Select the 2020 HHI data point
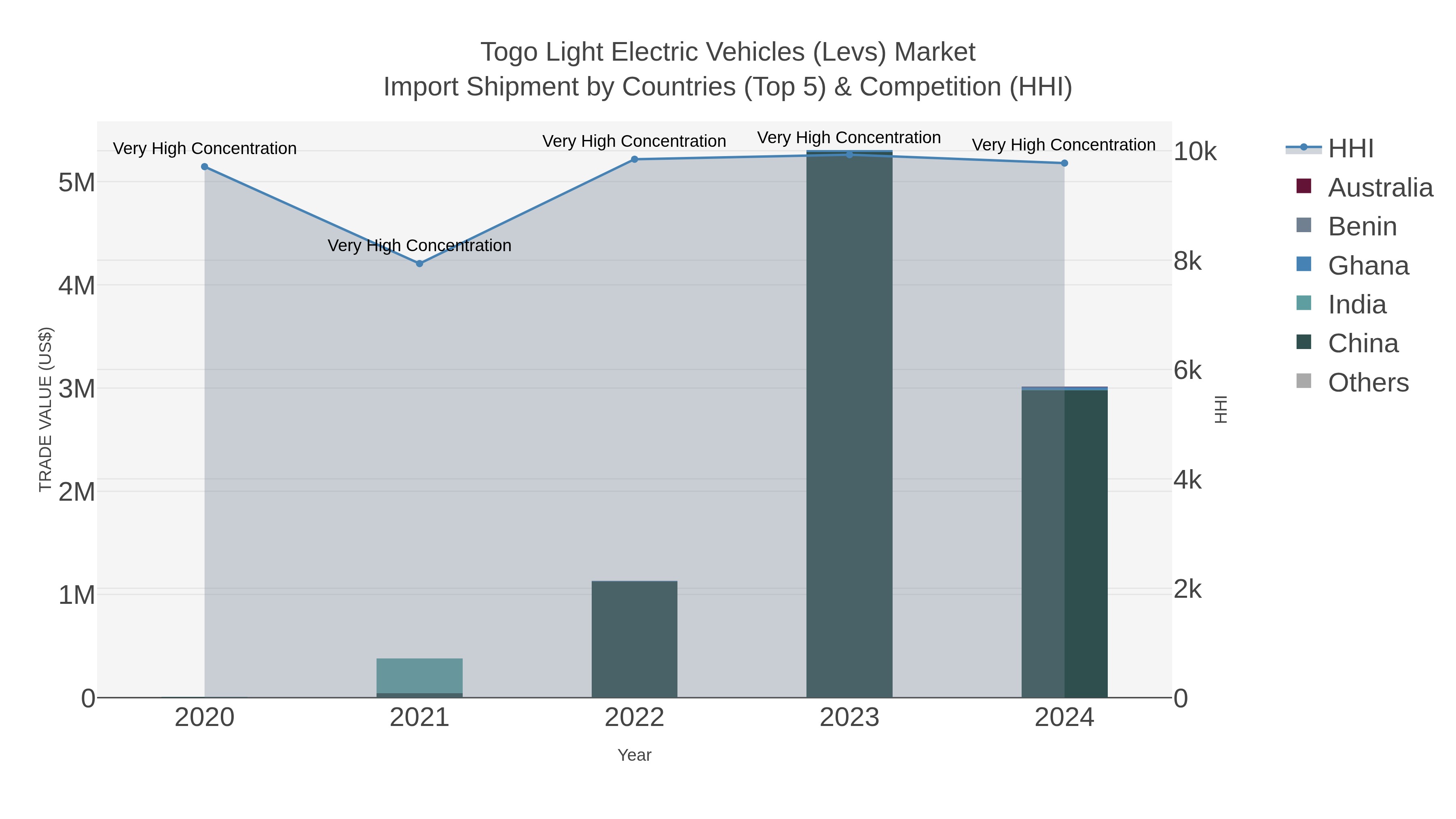This screenshot has height=819, width=1456. click(205, 167)
